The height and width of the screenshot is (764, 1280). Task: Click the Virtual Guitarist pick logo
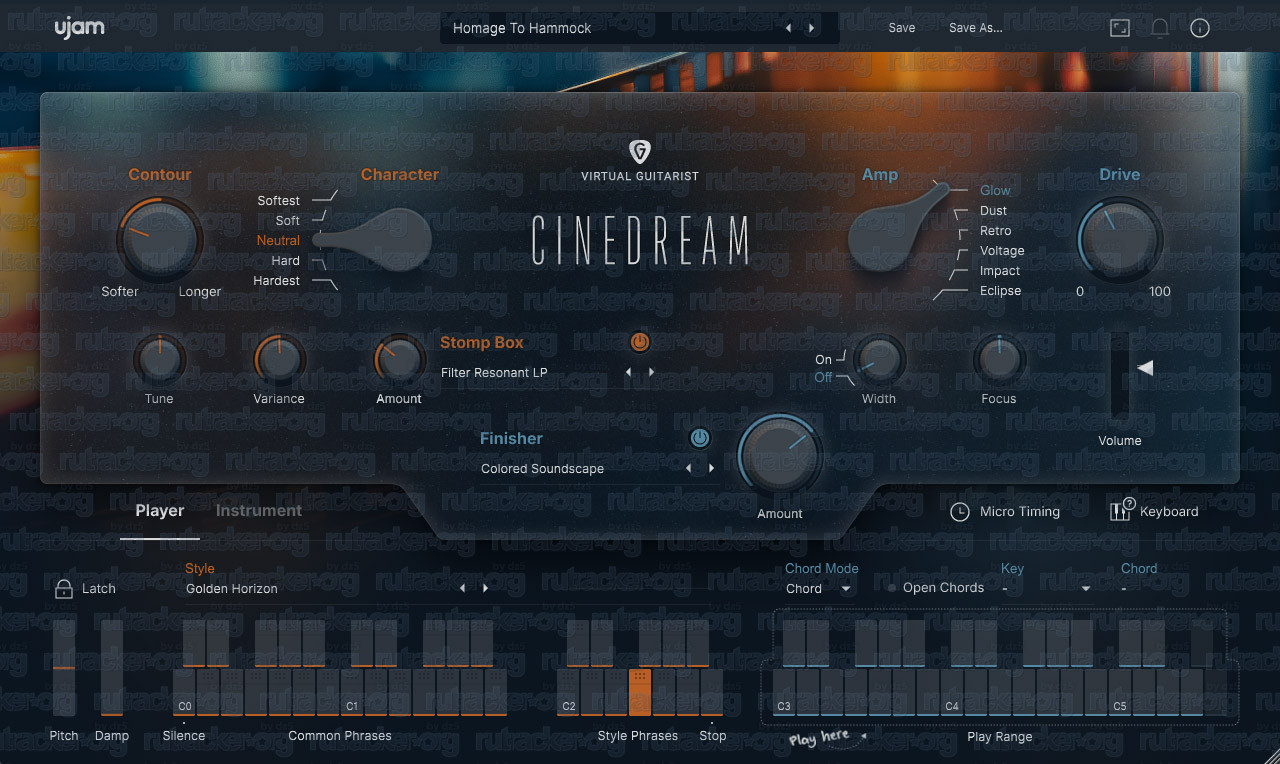640,151
